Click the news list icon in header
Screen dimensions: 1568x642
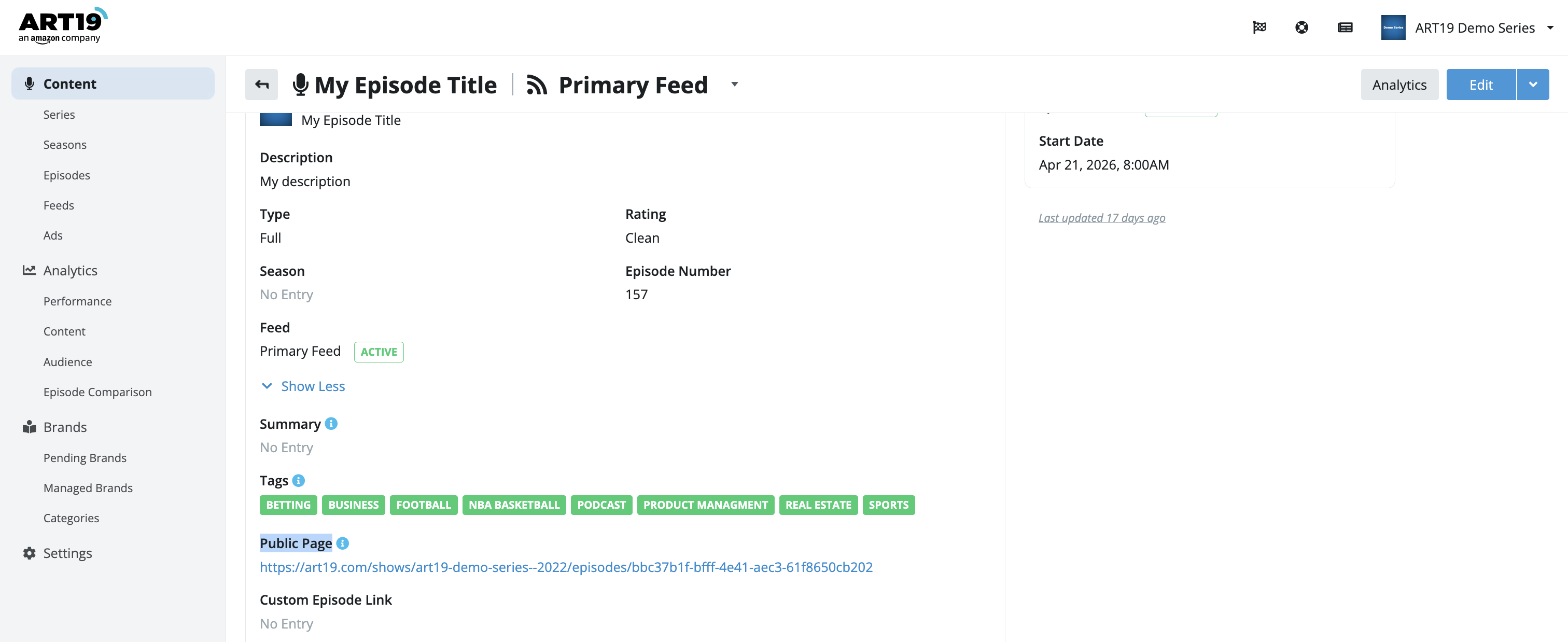coord(1345,27)
